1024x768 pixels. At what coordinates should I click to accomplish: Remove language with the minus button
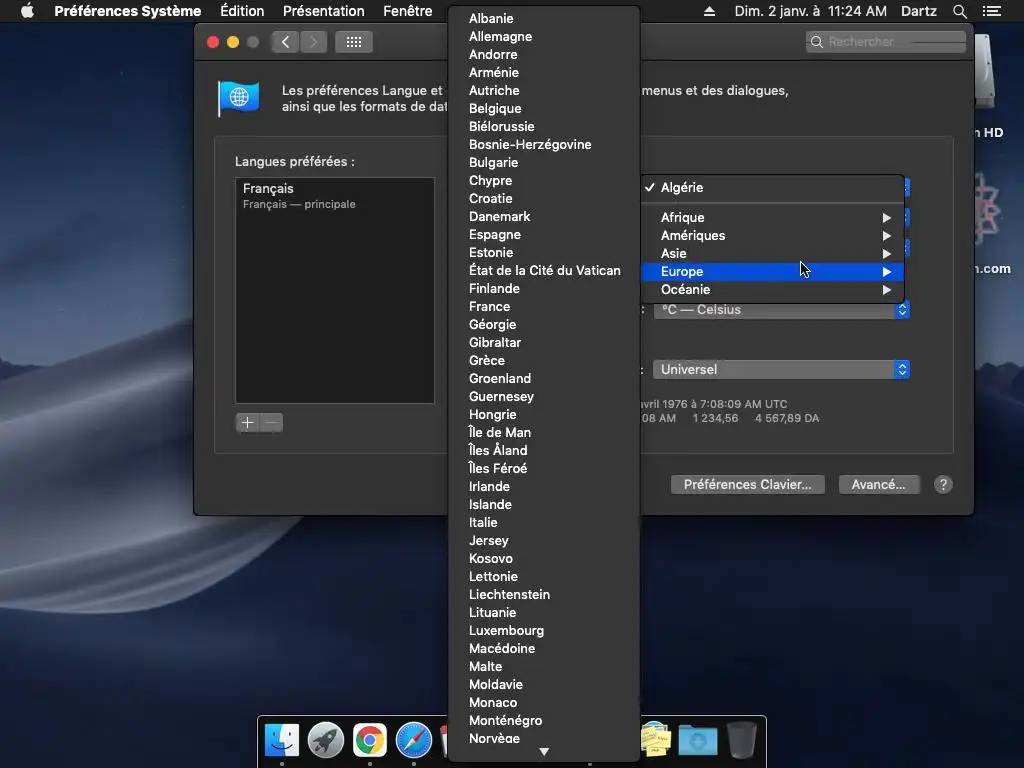pos(272,423)
